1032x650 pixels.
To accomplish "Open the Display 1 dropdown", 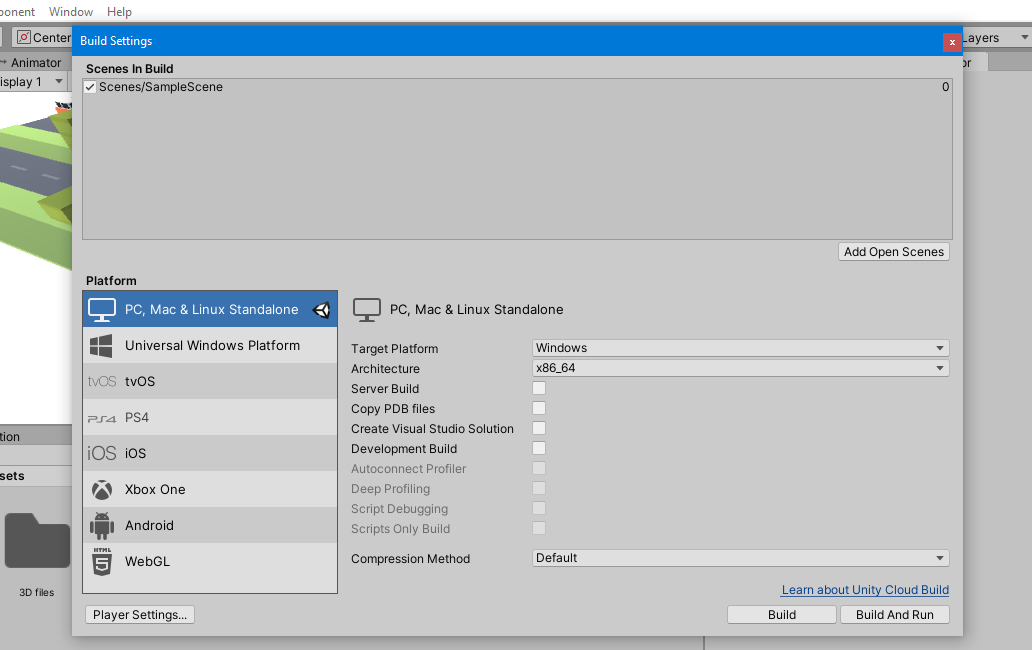I will [33, 82].
